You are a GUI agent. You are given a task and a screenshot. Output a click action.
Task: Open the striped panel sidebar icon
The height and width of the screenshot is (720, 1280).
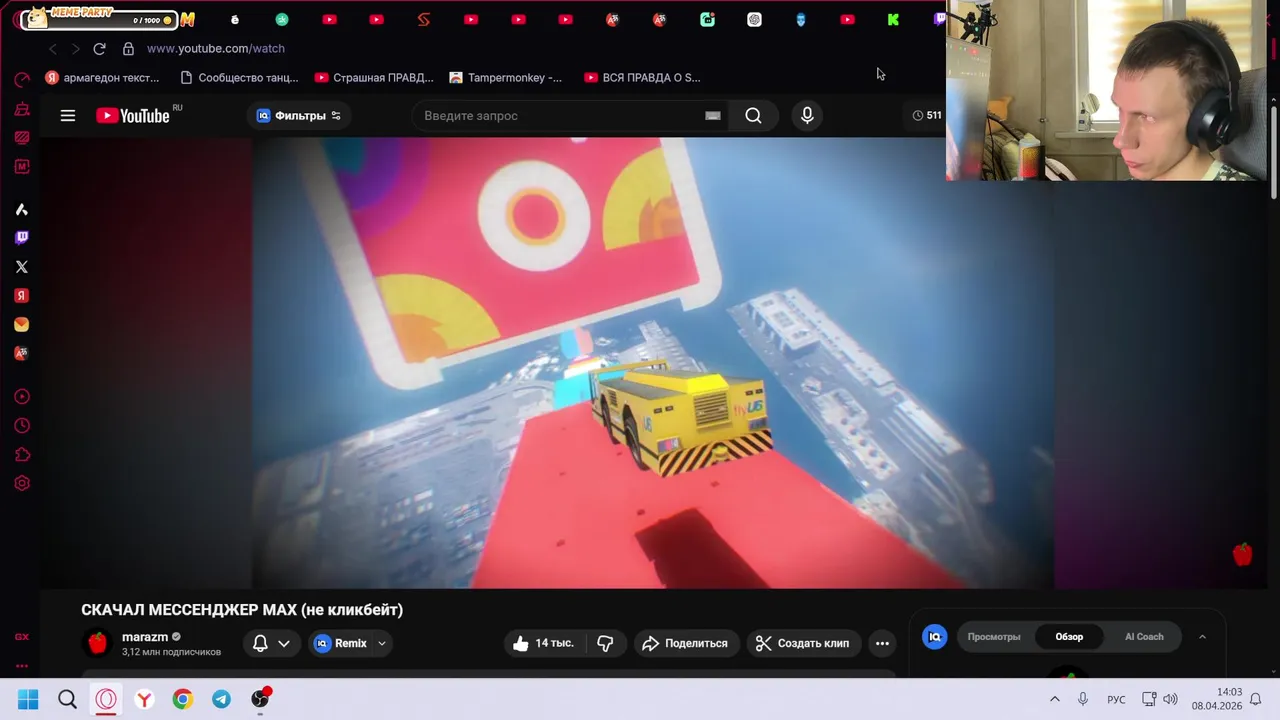pyautogui.click(x=22, y=138)
